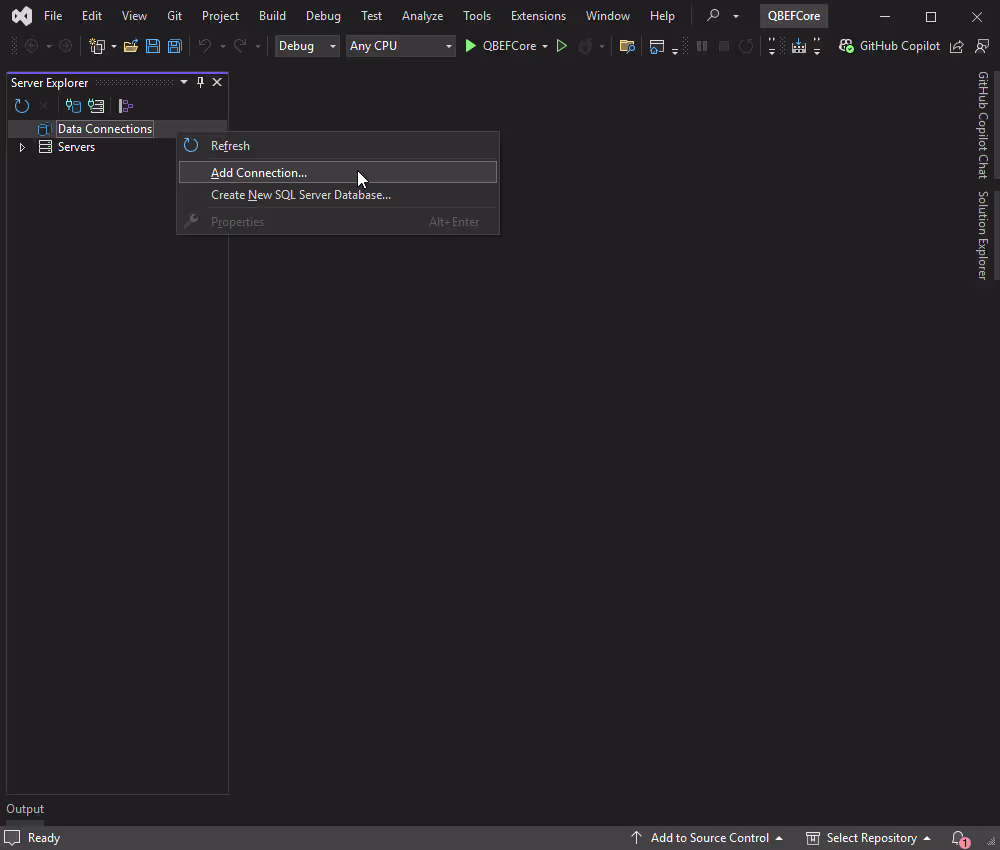Choose Create New SQL Server Database...
Viewport: 1000px width, 850px height.
[x=338, y=195]
